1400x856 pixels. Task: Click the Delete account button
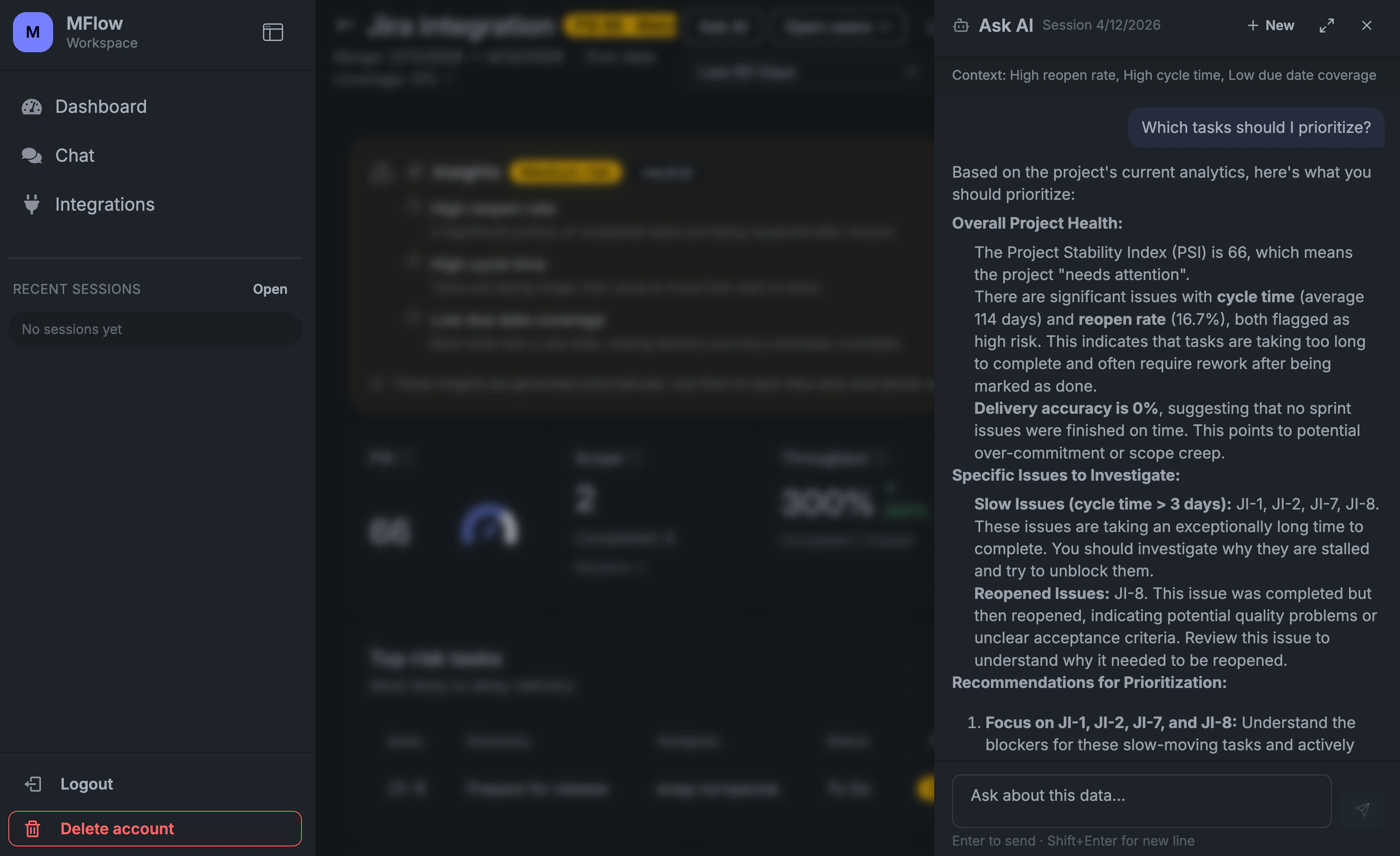click(x=155, y=828)
